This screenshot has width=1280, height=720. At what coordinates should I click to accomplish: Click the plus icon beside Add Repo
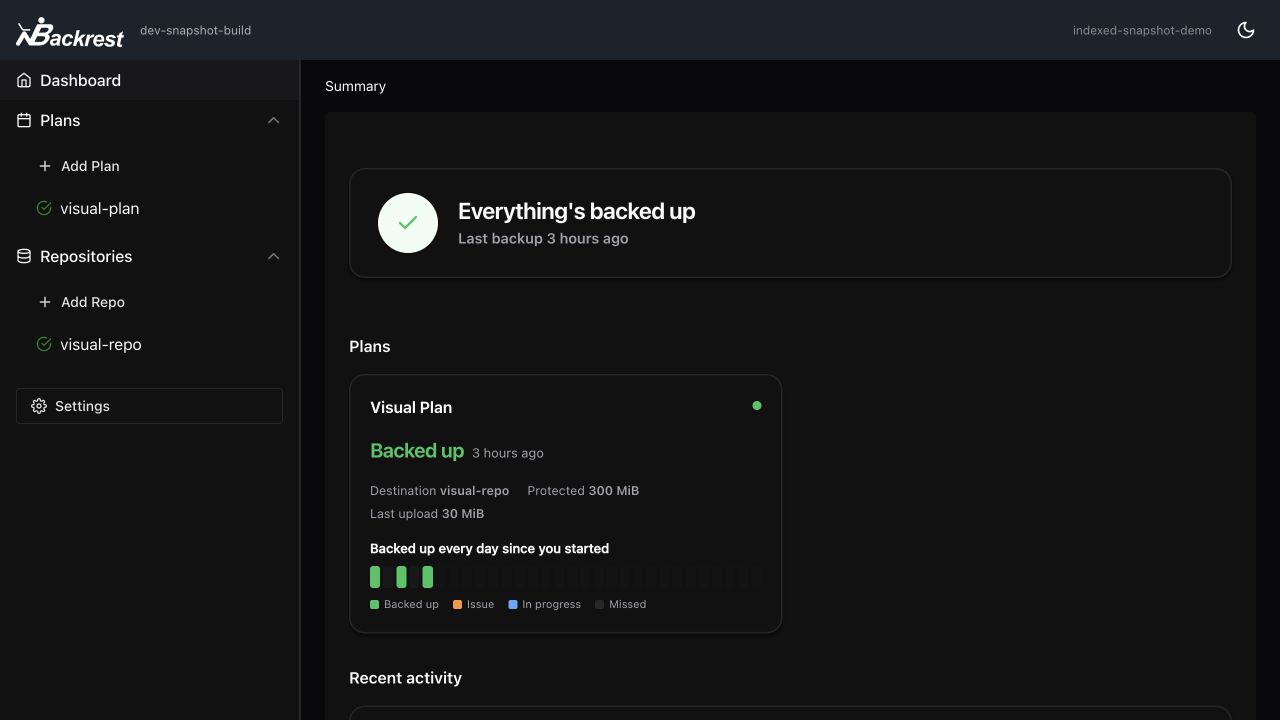(x=44, y=302)
